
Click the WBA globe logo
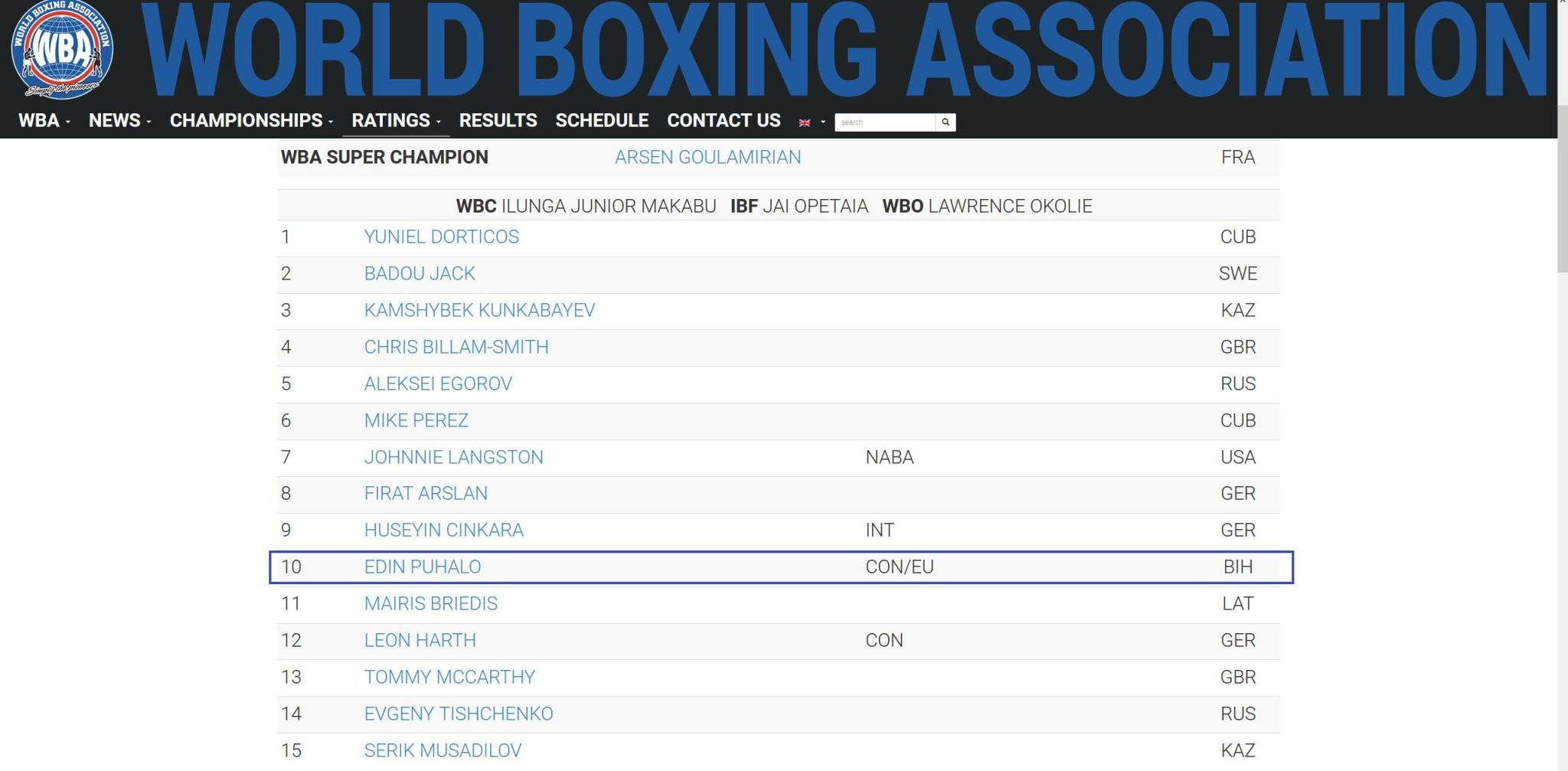[62, 50]
